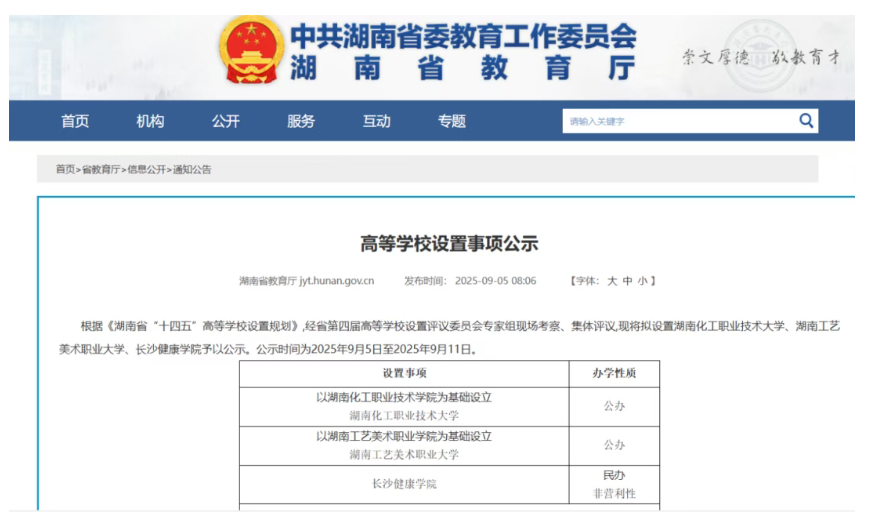Select 公开 in the navigation bar

(x=225, y=121)
